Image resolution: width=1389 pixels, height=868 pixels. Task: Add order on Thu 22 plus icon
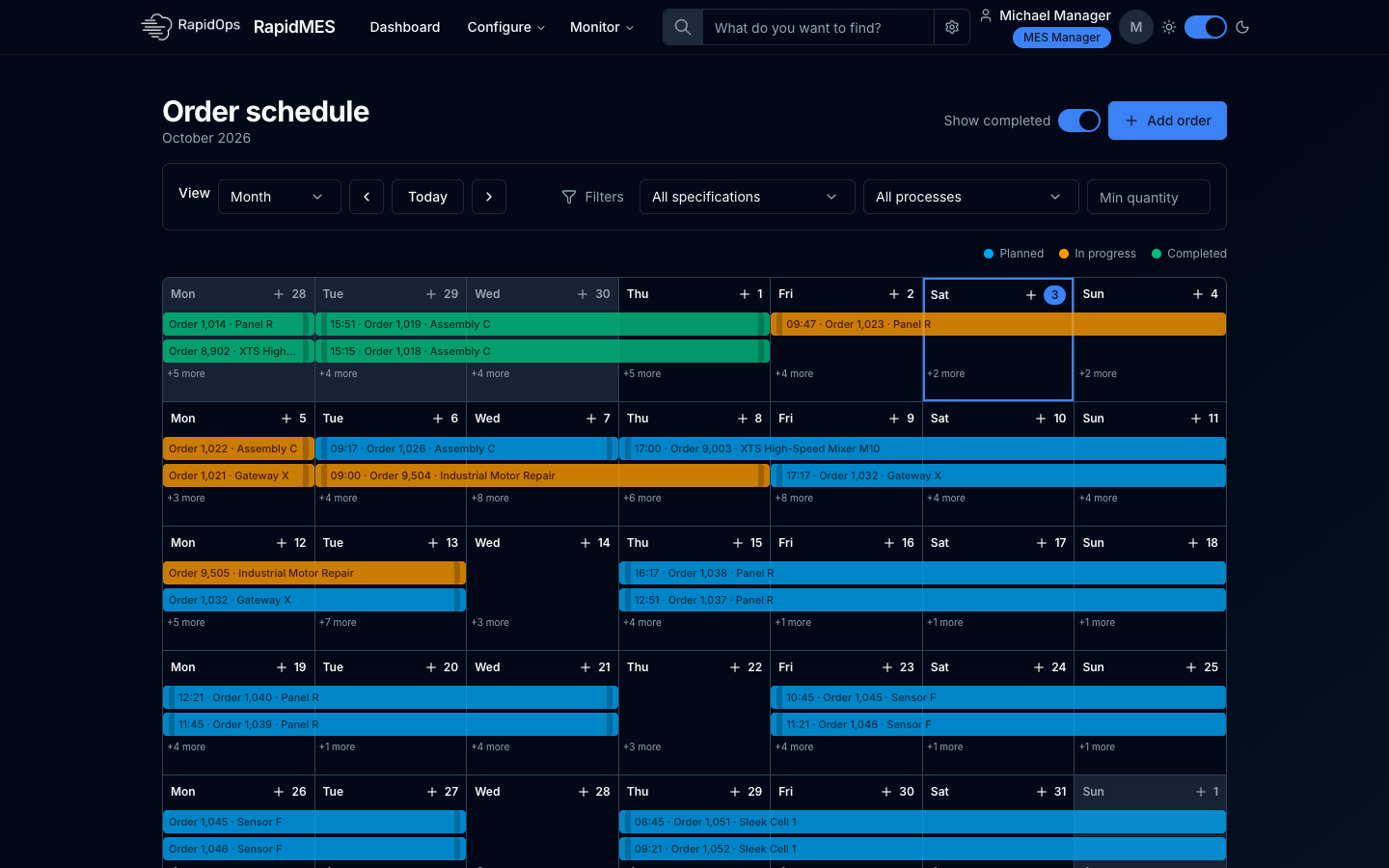735,667
